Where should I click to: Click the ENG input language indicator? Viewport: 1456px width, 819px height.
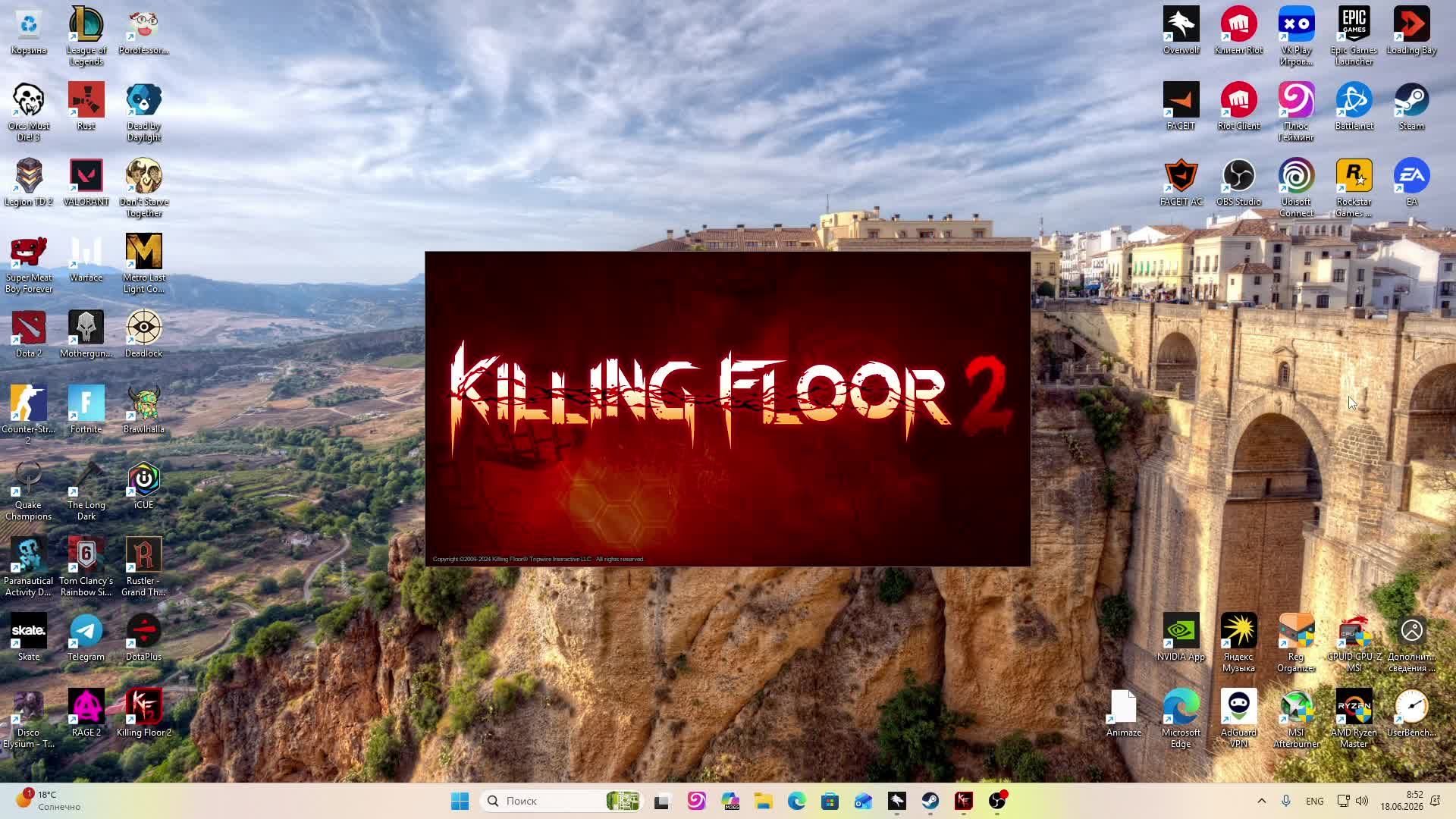pyautogui.click(x=1315, y=801)
